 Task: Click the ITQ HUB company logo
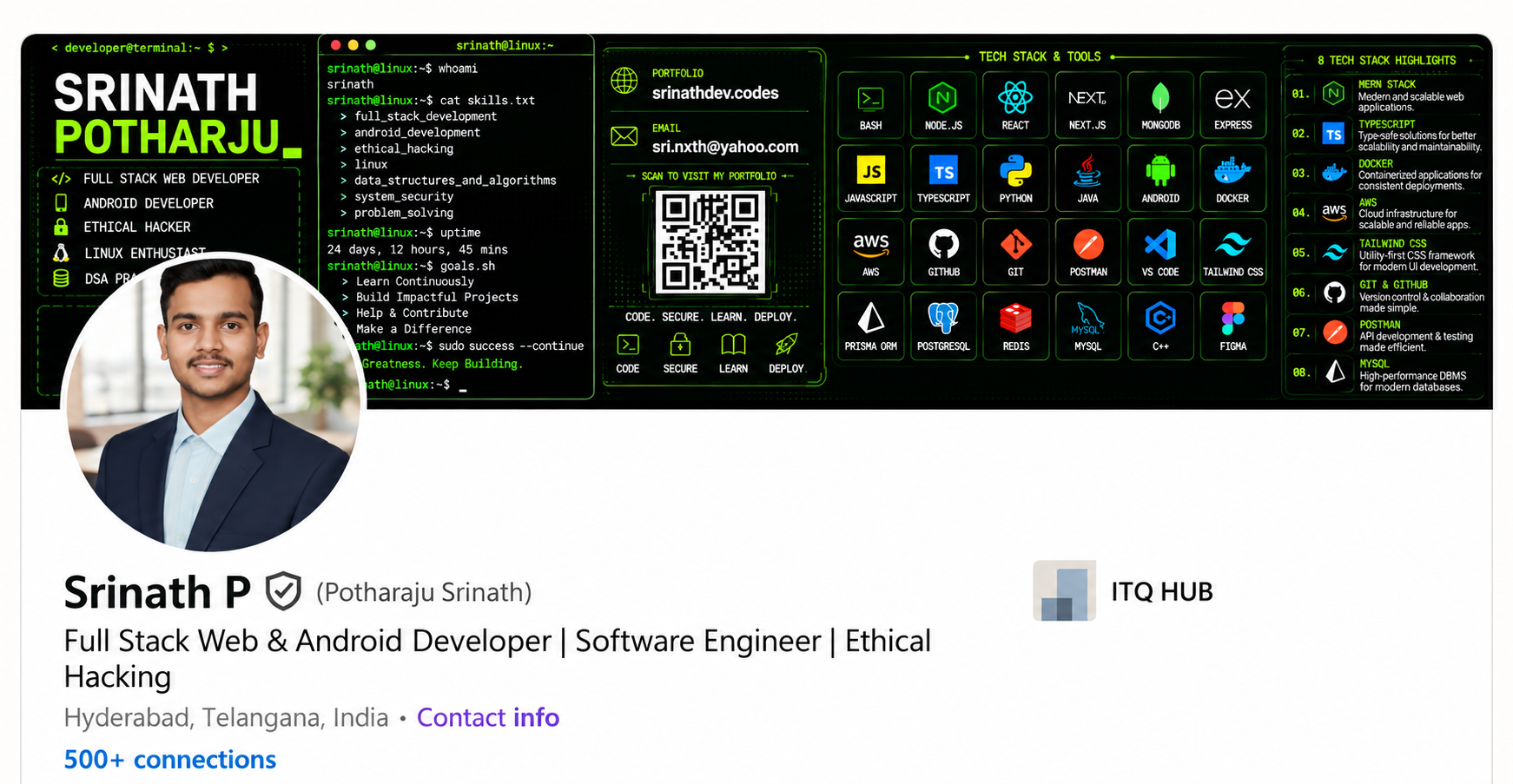click(x=1064, y=591)
